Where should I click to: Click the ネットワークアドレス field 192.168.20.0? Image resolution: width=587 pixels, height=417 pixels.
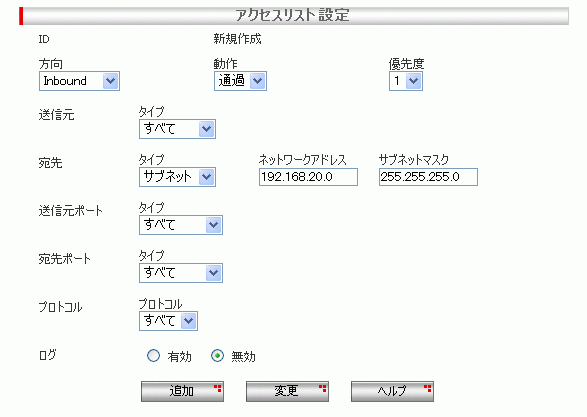point(308,177)
